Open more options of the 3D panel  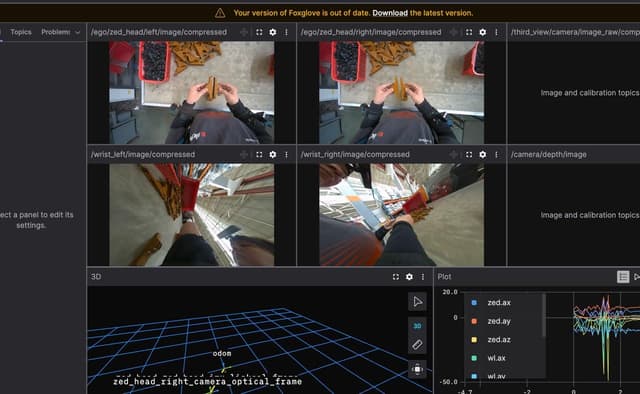pyautogui.click(x=422, y=276)
